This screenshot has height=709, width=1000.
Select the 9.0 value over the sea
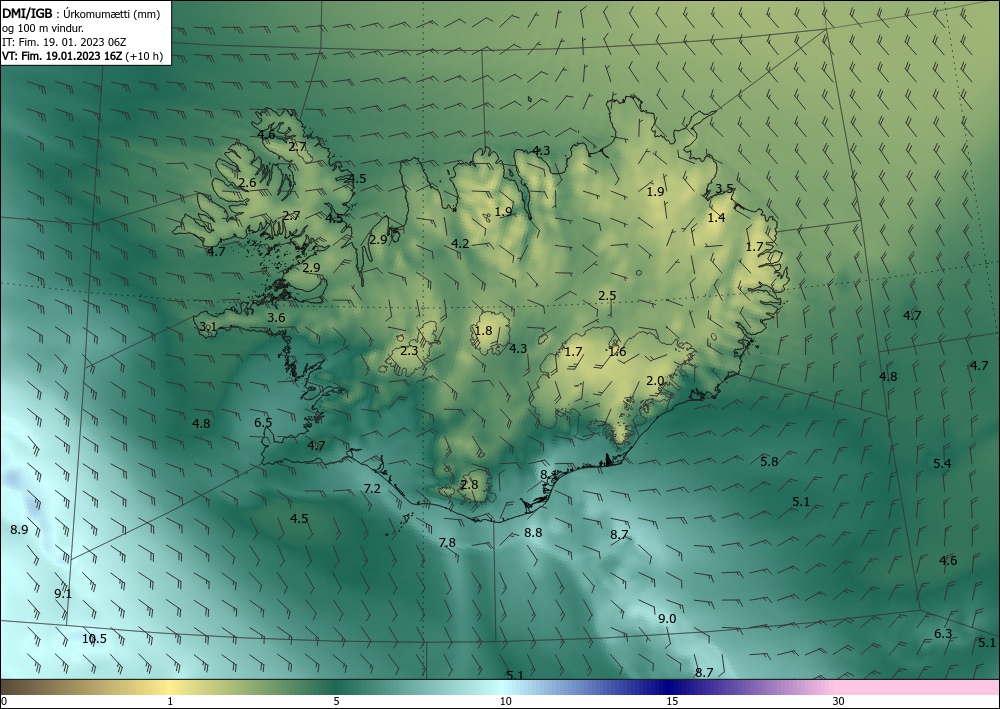tap(667, 618)
